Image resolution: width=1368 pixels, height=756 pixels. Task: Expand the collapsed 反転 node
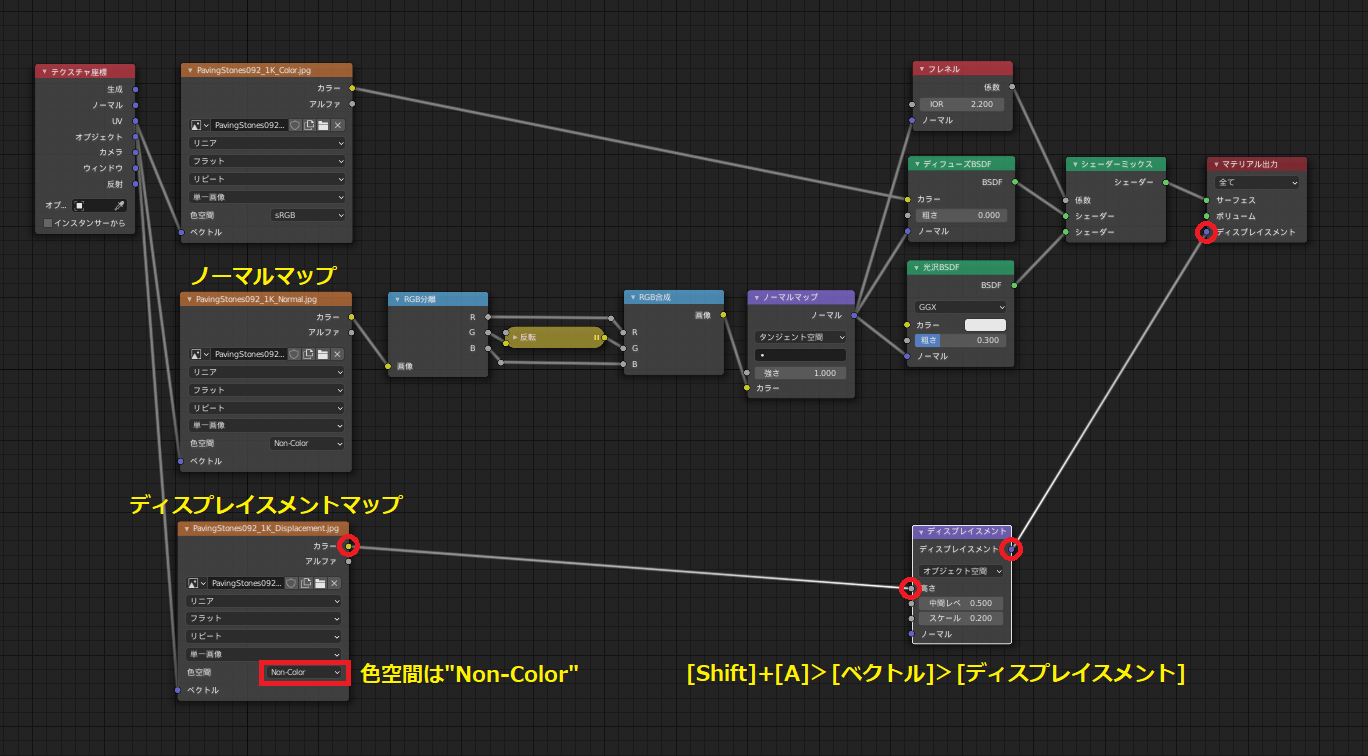click(516, 338)
